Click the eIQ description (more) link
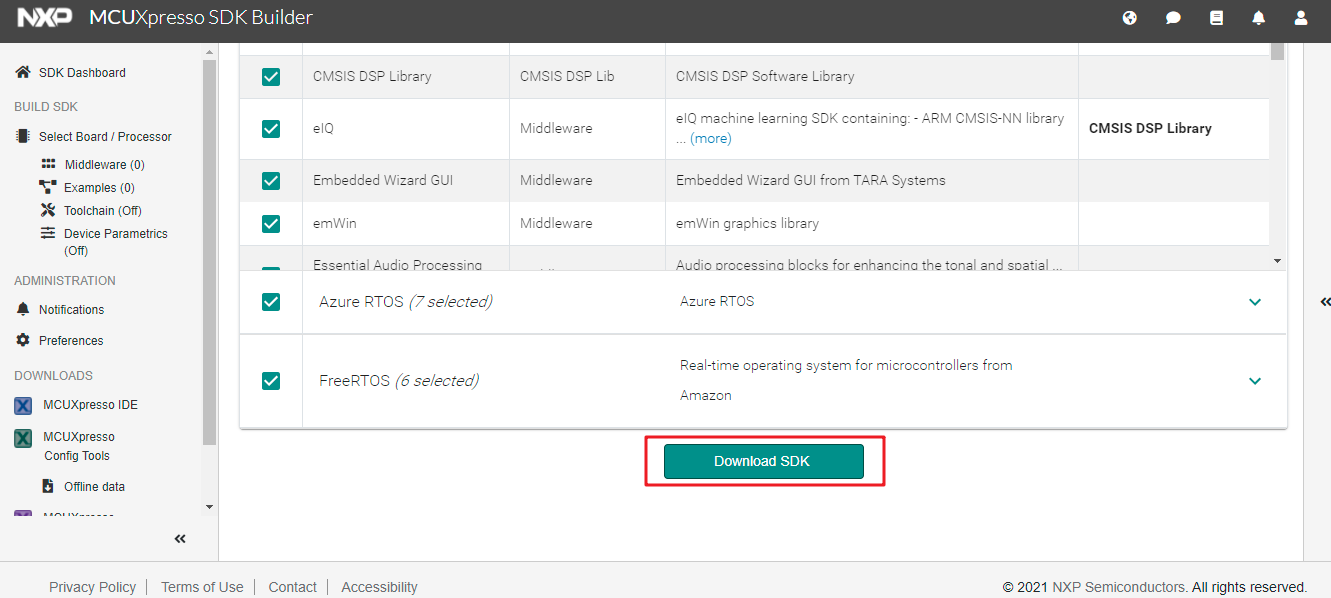1331x598 pixels. 710,139
